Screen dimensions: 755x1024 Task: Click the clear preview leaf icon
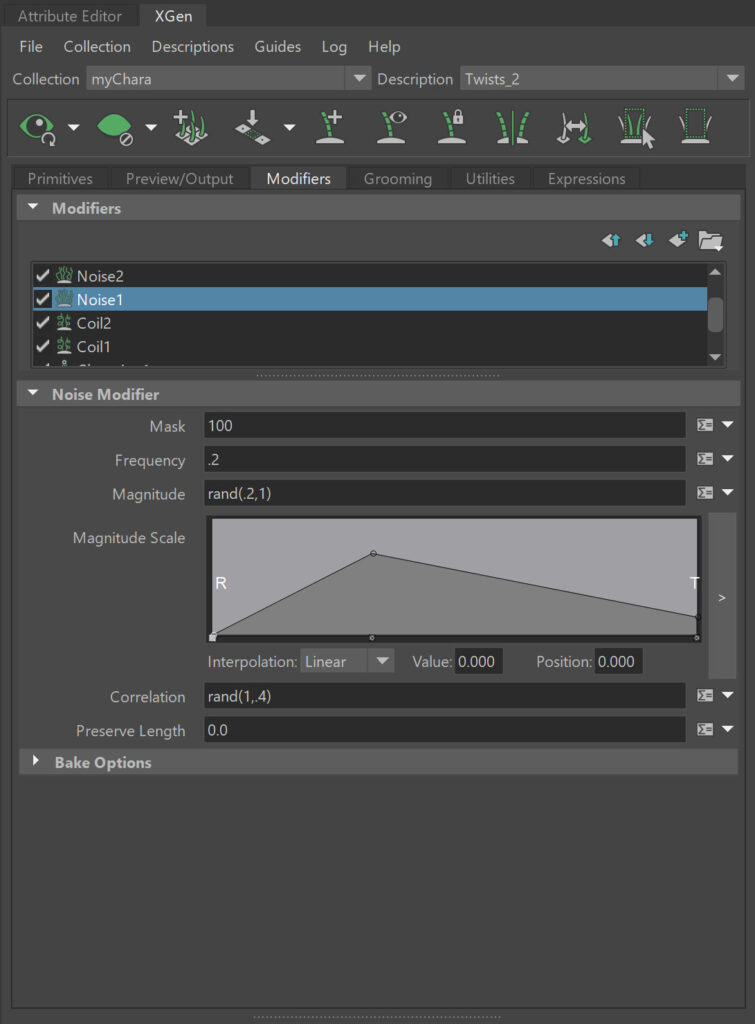pos(115,128)
